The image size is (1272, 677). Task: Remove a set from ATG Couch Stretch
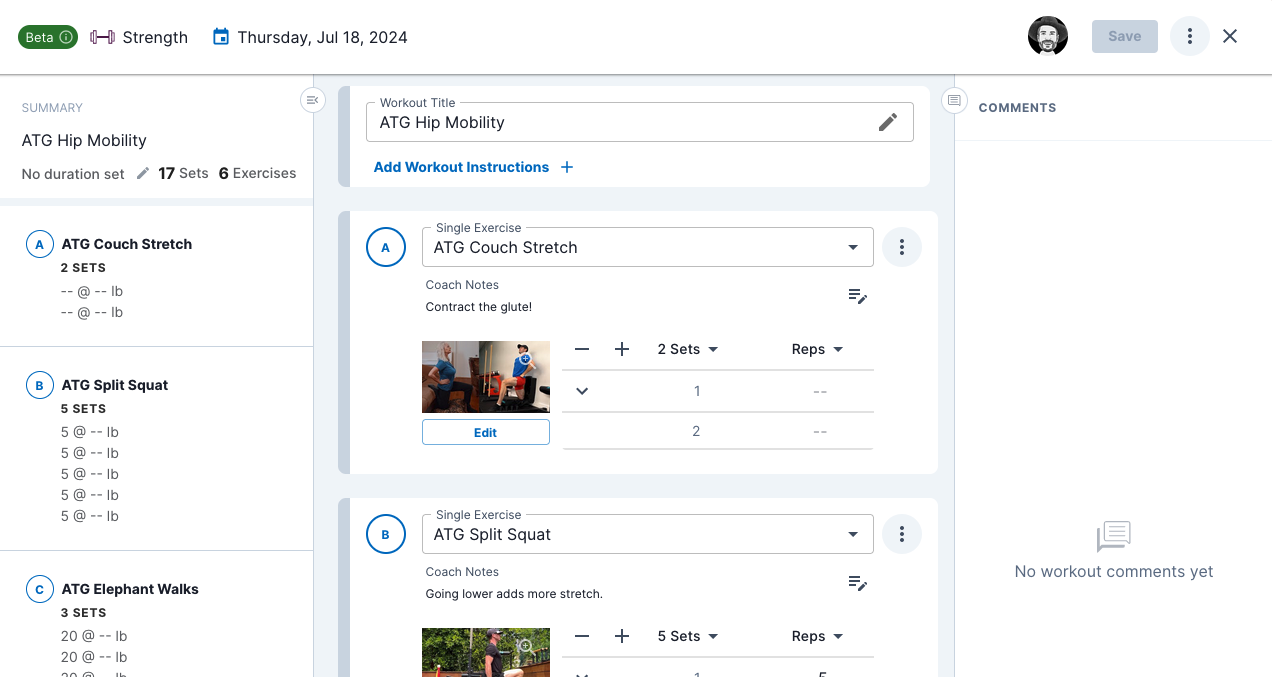582,349
